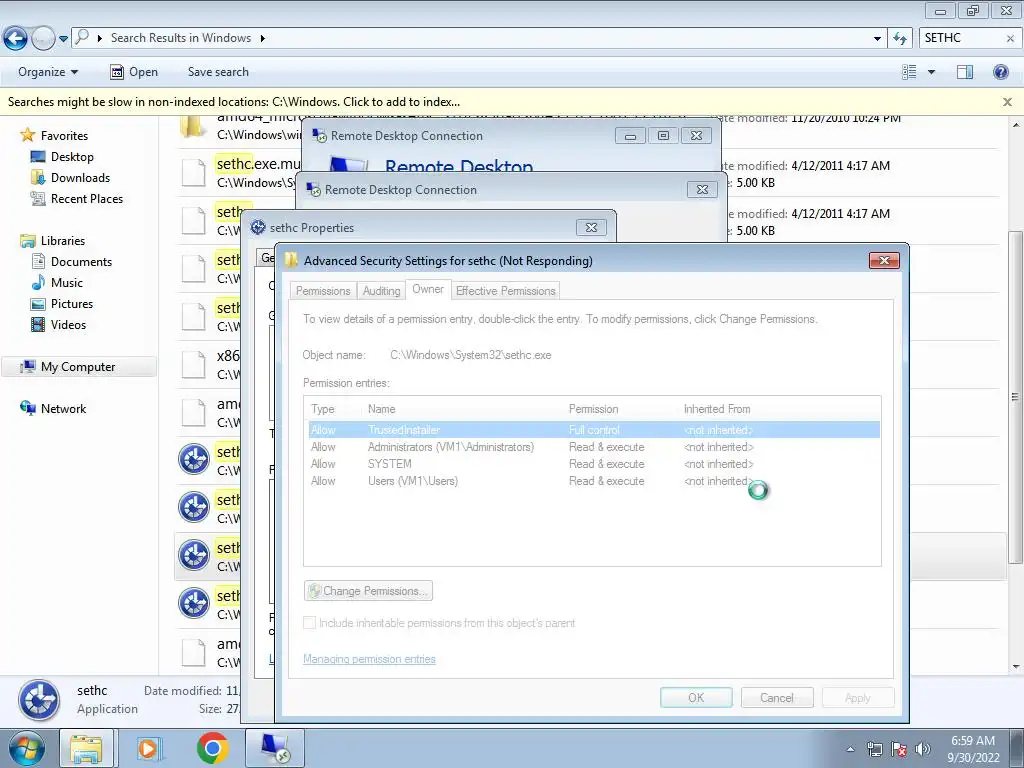Click OK in Advanced Security Settings
The width and height of the screenshot is (1024, 768).
click(696, 697)
